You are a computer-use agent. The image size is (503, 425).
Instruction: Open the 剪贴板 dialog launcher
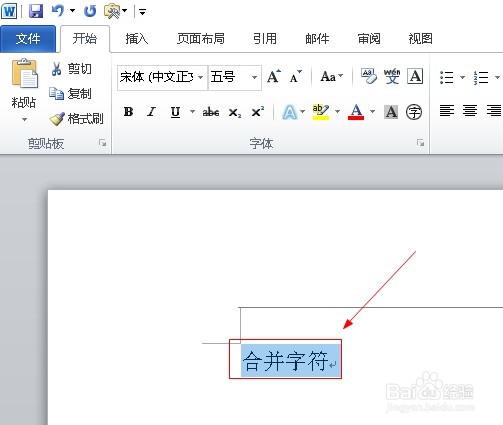(103, 143)
